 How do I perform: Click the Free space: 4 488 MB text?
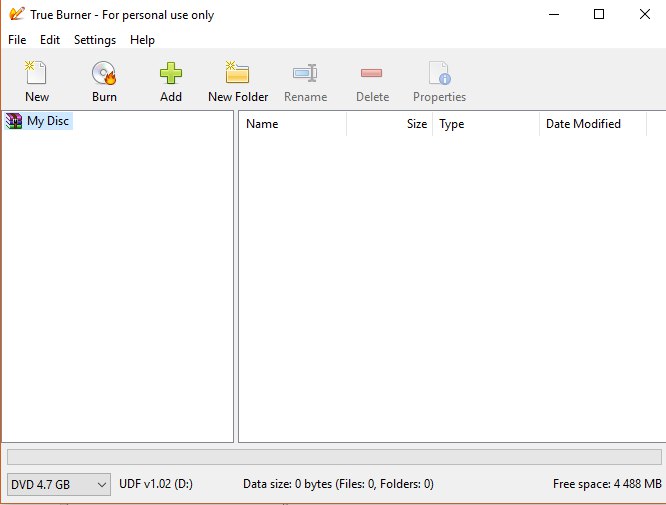tap(607, 484)
